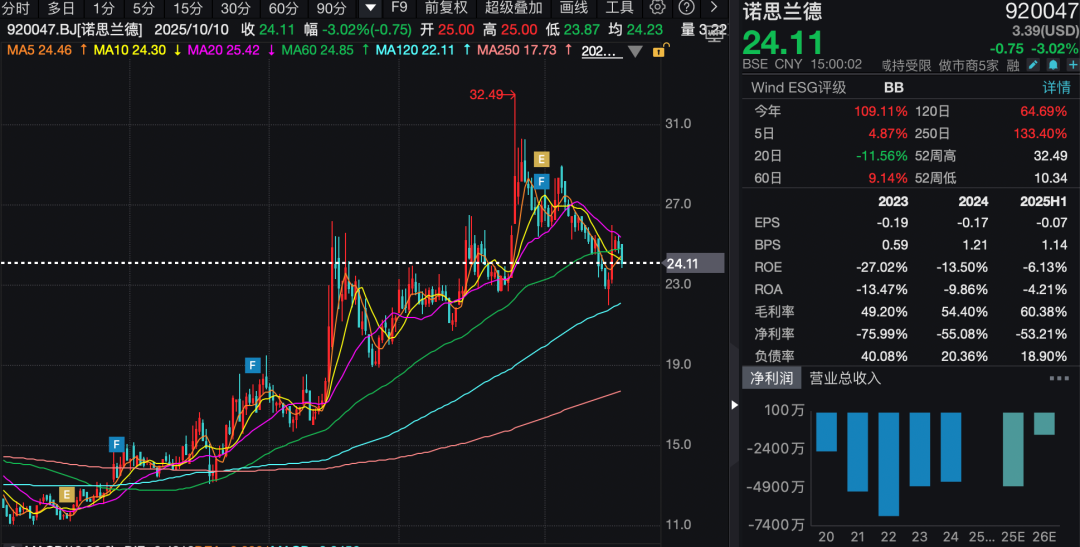Click the pencil note icon

(1033, 65)
